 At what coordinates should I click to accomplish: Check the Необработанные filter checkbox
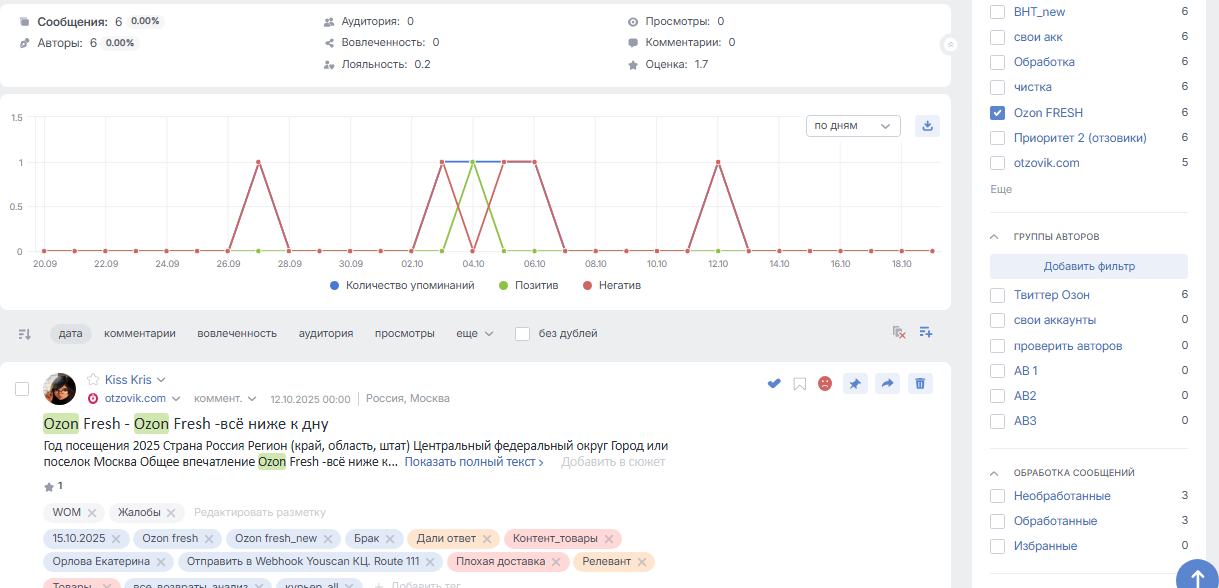point(997,496)
